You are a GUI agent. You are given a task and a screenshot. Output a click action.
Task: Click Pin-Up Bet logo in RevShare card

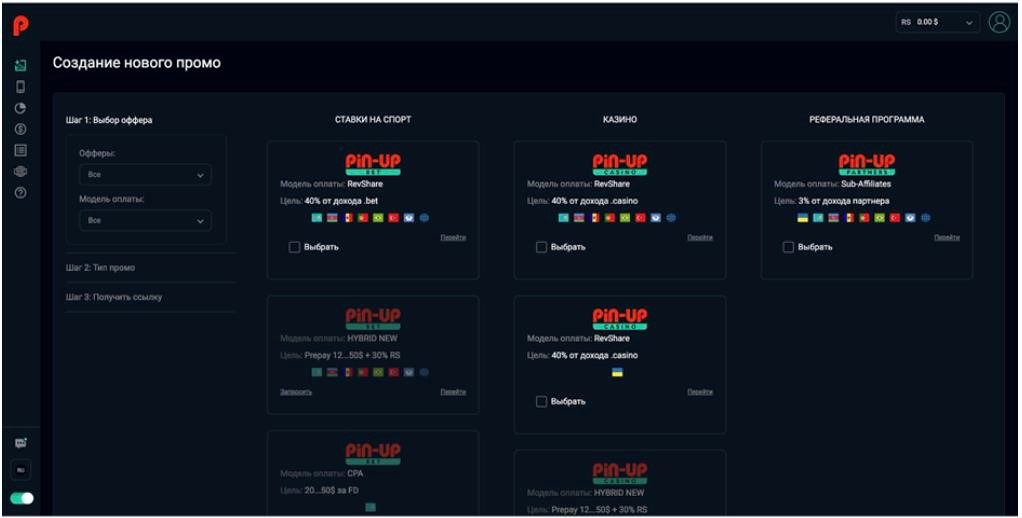[x=373, y=164]
